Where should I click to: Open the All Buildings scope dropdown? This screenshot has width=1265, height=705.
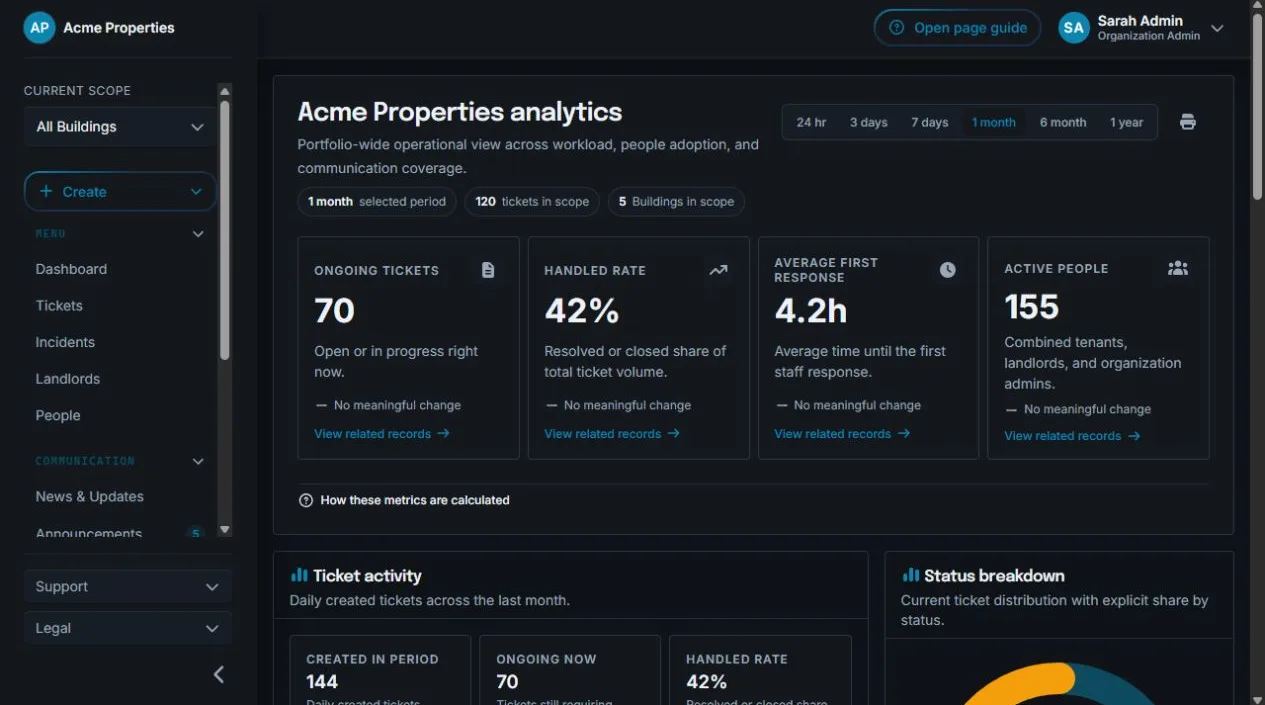point(120,127)
